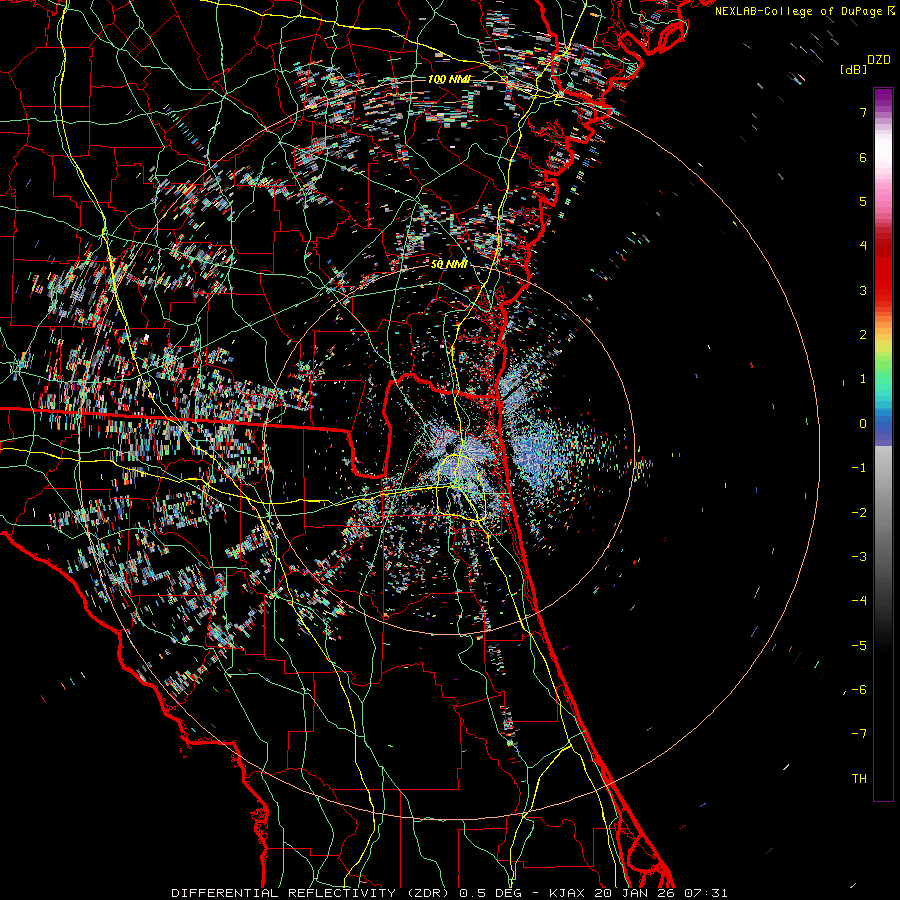
Task: Click the DZD colorbar title
Action: click(879, 60)
